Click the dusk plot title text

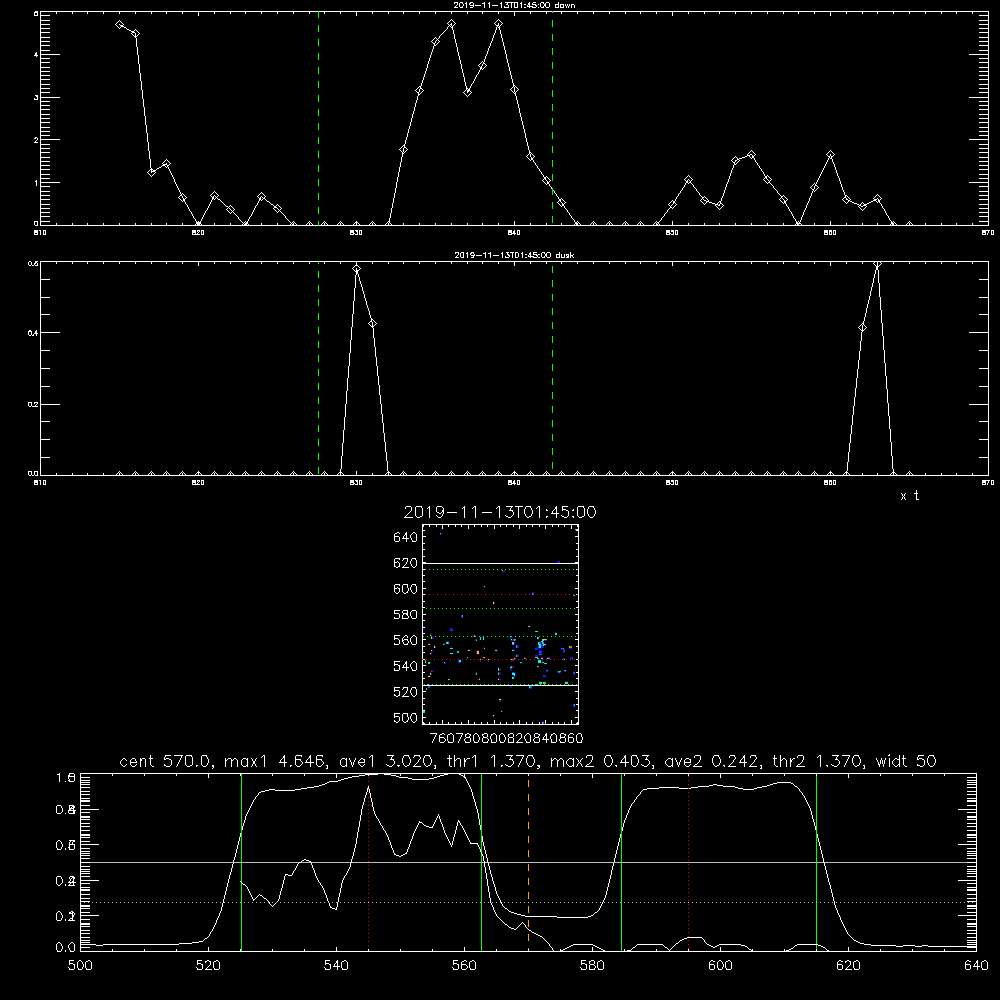(x=514, y=255)
